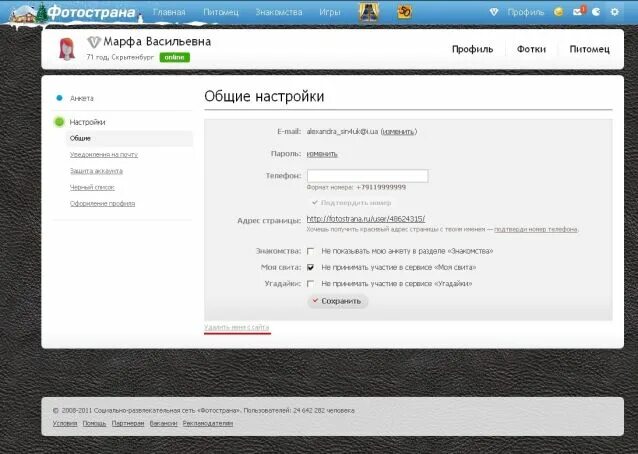
Task: Click the Общие настройки heading
Action: tap(264, 96)
